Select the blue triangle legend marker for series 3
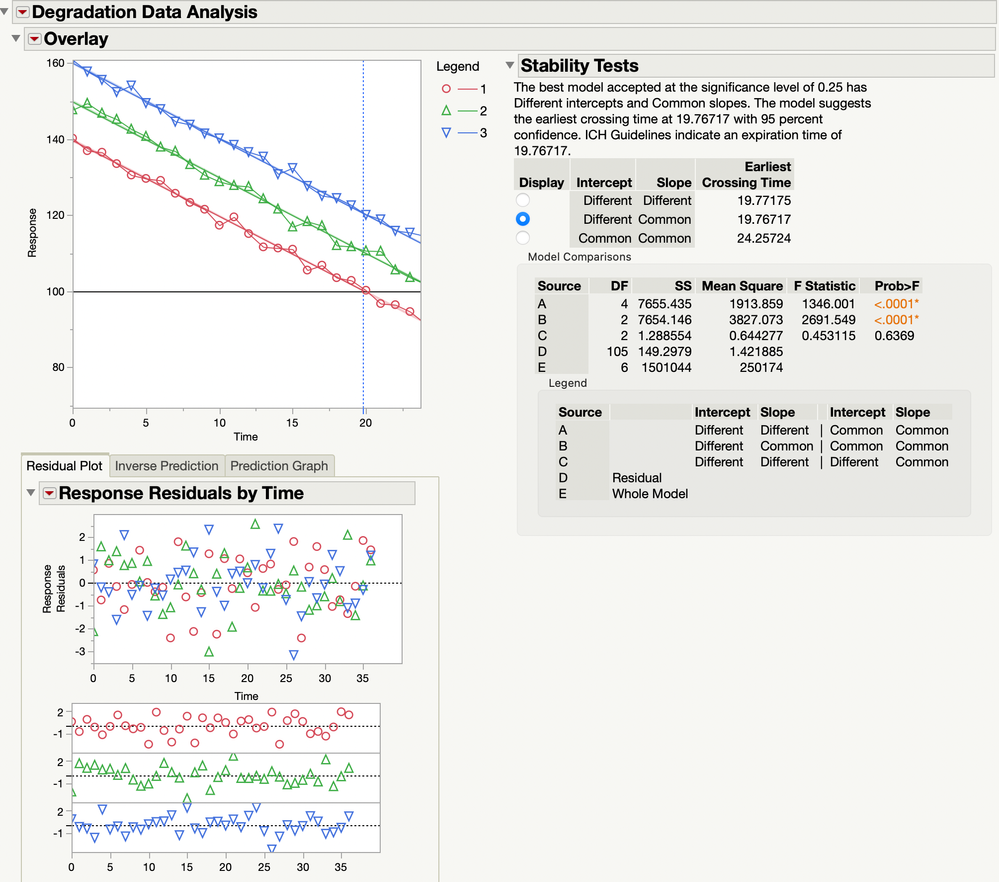The width and height of the screenshot is (999, 882). click(x=447, y=131)
